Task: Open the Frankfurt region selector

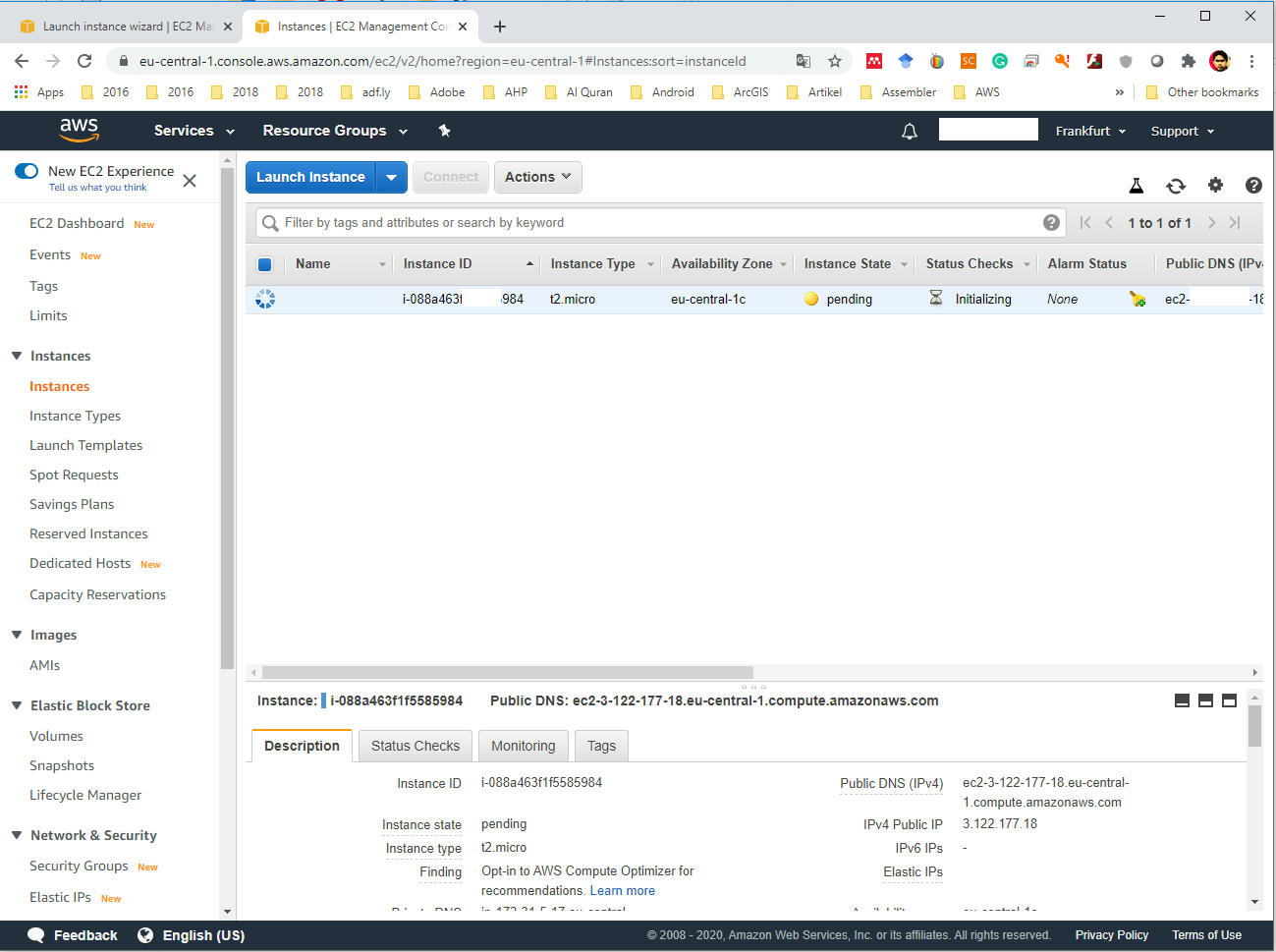Action: pyautogui.click(x=1090, y=131)
